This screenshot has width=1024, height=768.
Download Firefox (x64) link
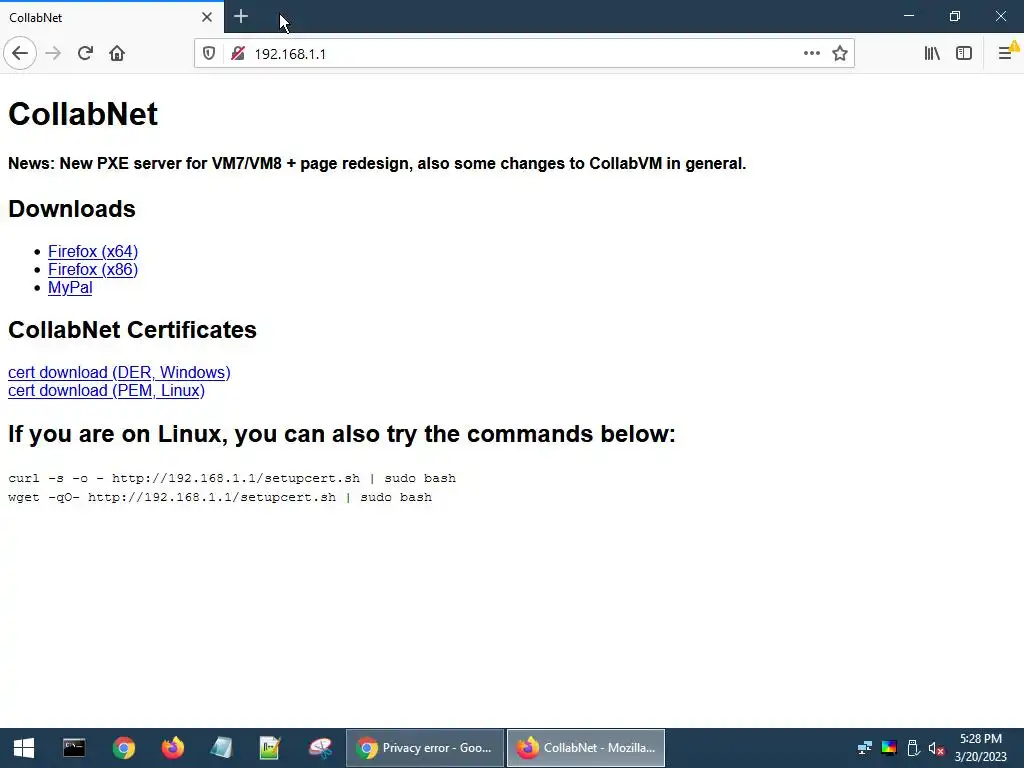pyautogui.click(x=93, y=251)
